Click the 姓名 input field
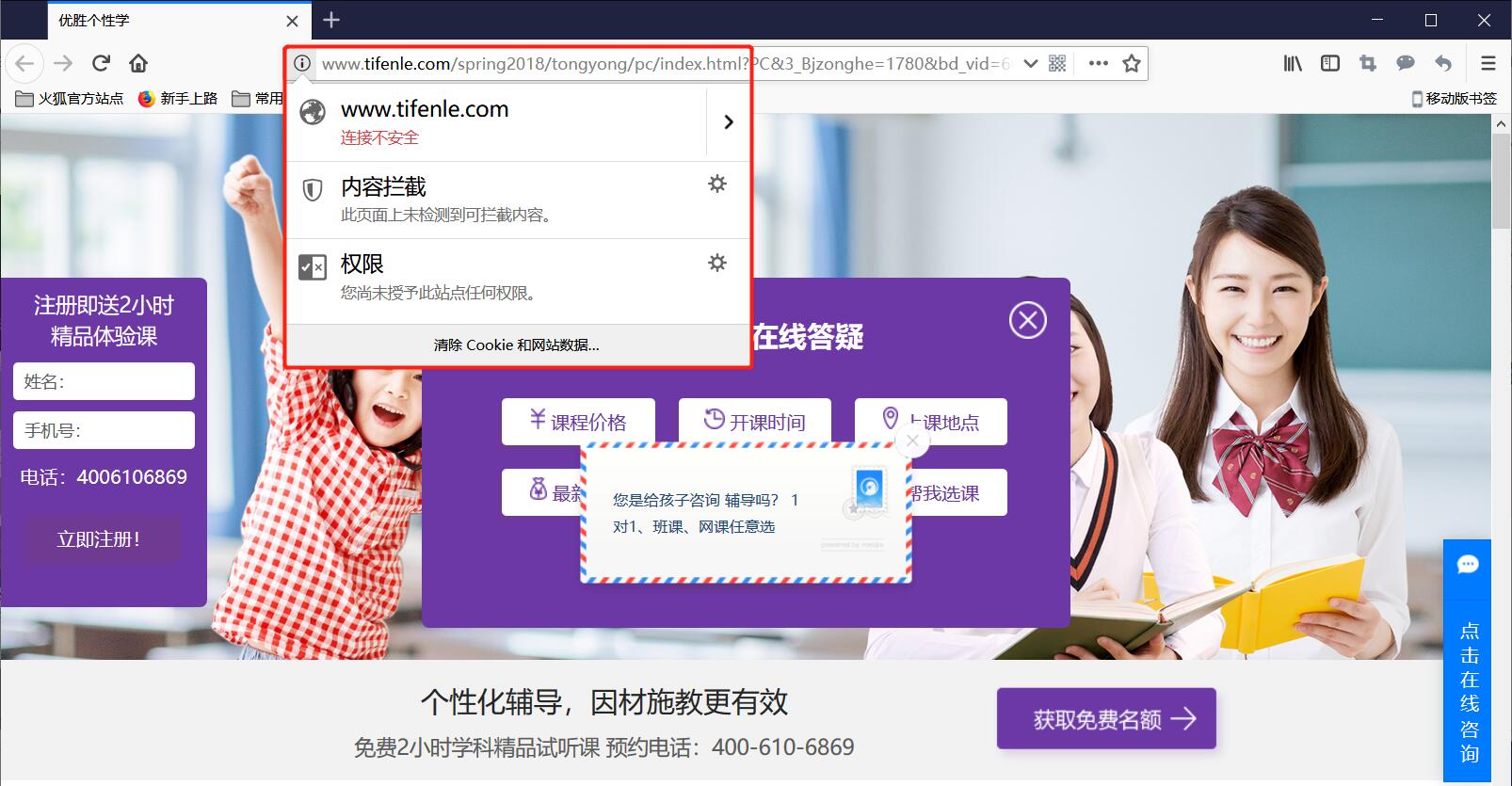1512x786 pixels. coord(105,381)
